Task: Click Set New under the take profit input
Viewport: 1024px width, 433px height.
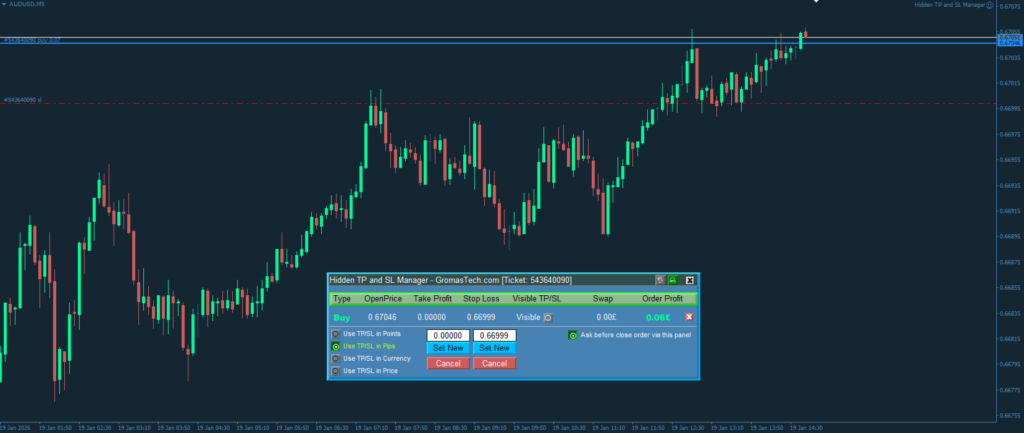Action: (448, 348)
